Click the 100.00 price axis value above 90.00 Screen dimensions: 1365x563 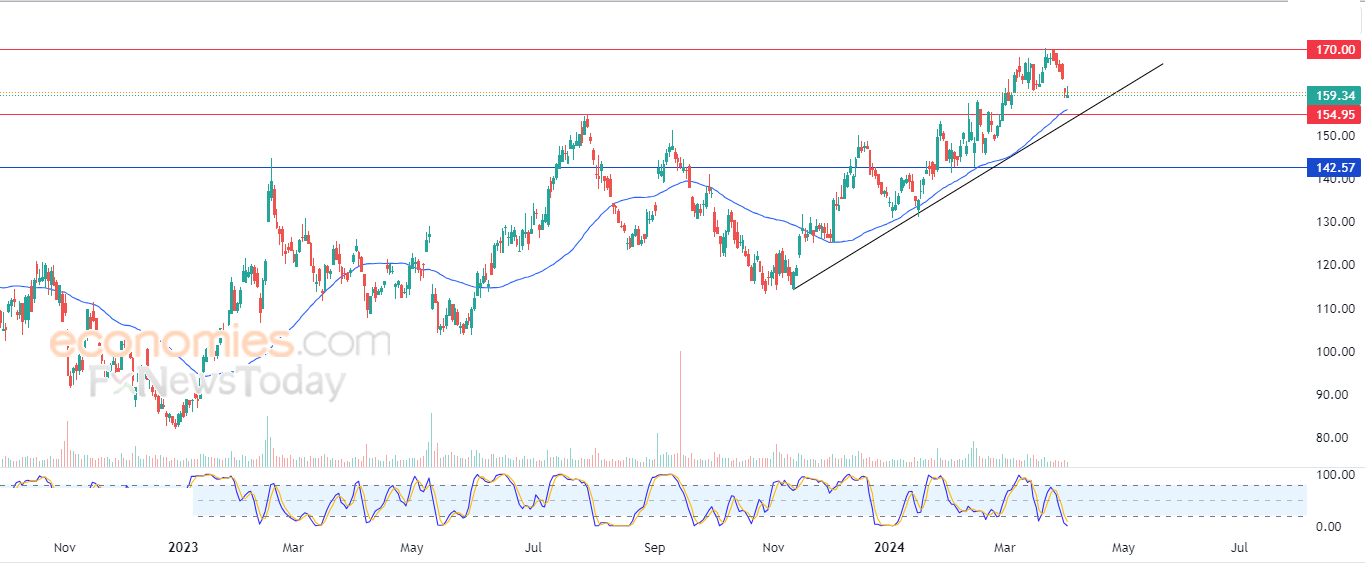click(1336, 352)
